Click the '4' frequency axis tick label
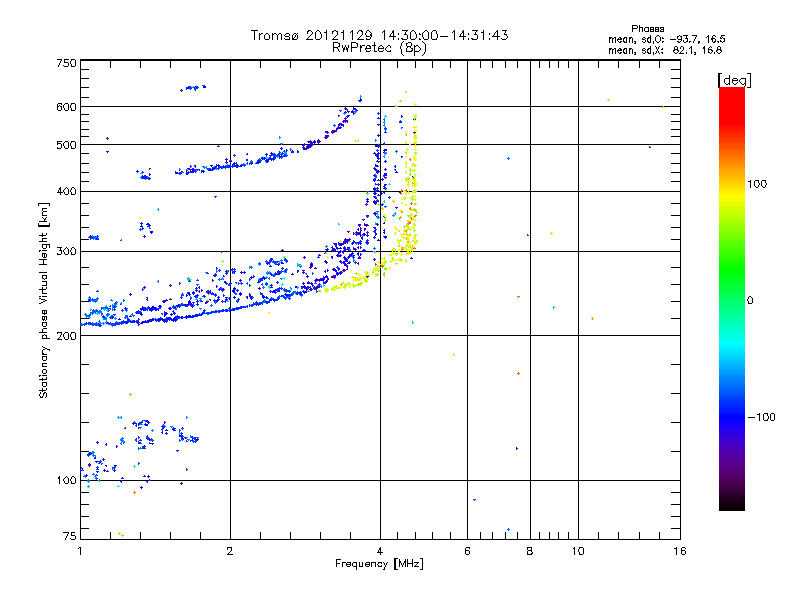The height and width of the screenshot is (600, 800). pyautogui.click(x=380, y=551)
